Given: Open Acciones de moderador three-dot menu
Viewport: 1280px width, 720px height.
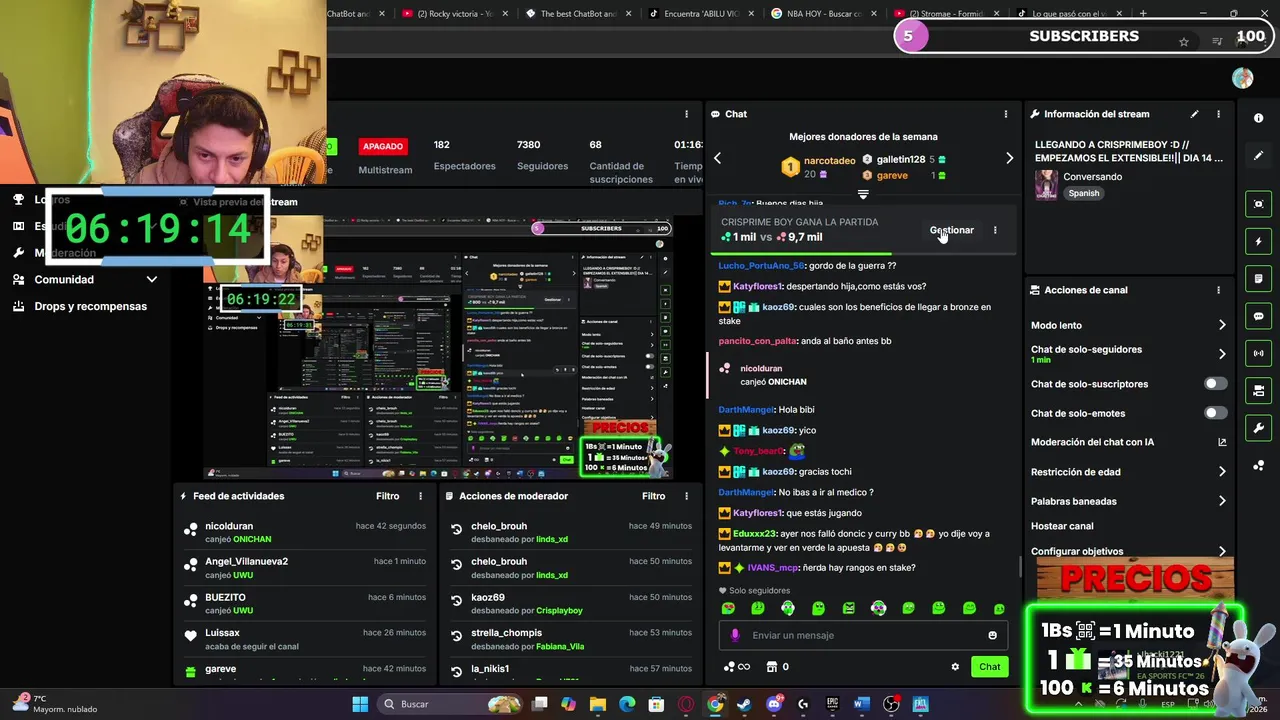Looking at the screenshot, I should [x=686, y=496].
